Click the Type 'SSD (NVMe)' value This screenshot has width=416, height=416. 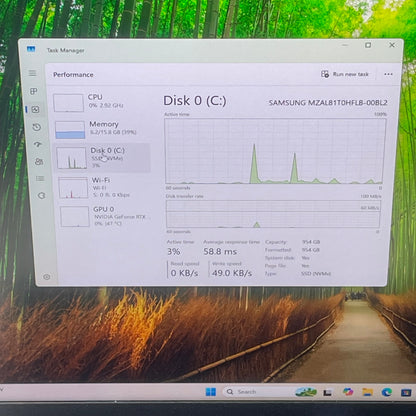316,273
